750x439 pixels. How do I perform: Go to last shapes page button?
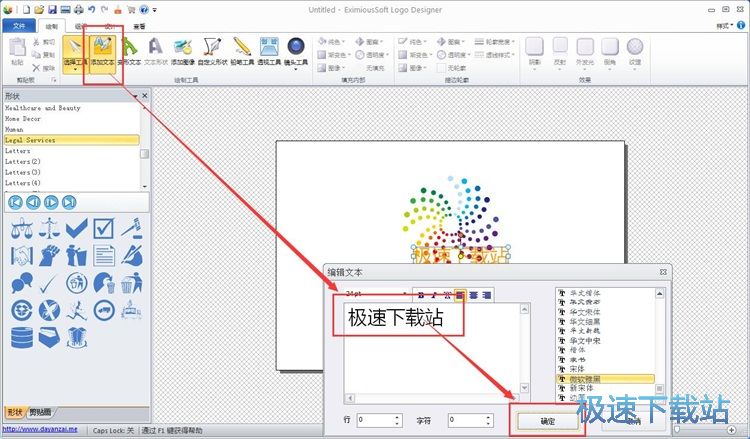(69, 202)
